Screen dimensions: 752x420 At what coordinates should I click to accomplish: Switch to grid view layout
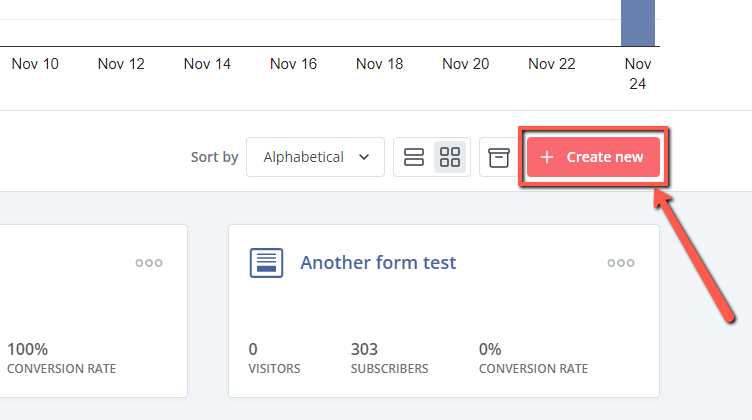(450, 157)
